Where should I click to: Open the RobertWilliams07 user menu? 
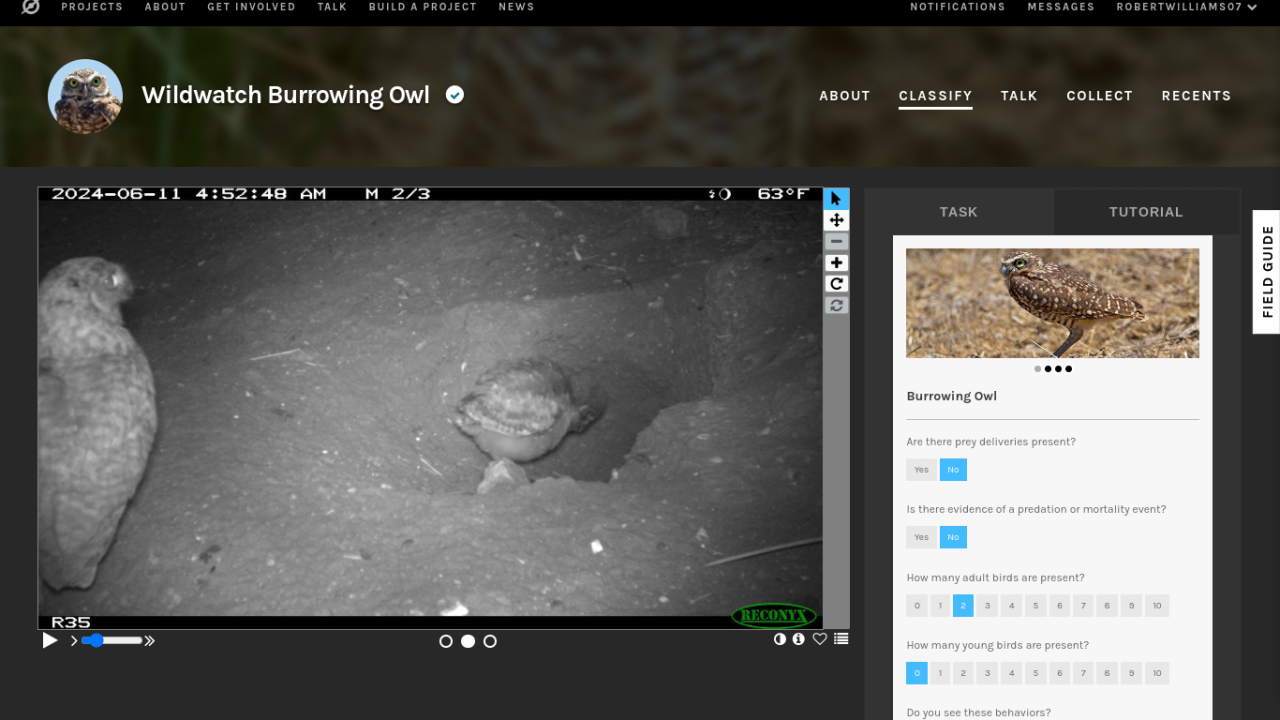[x=1187, y=7]
